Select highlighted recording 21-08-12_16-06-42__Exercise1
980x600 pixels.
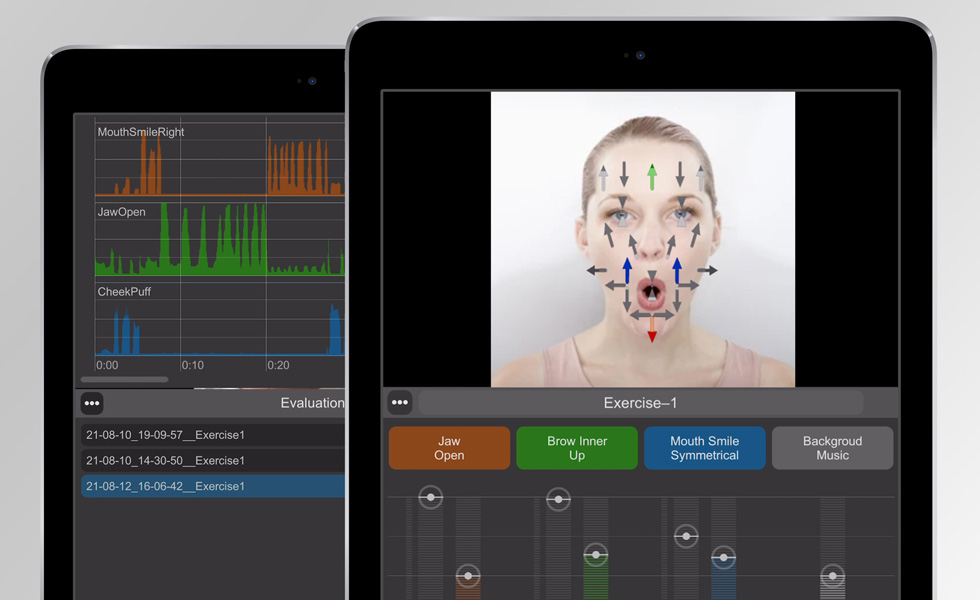point(212,486)
